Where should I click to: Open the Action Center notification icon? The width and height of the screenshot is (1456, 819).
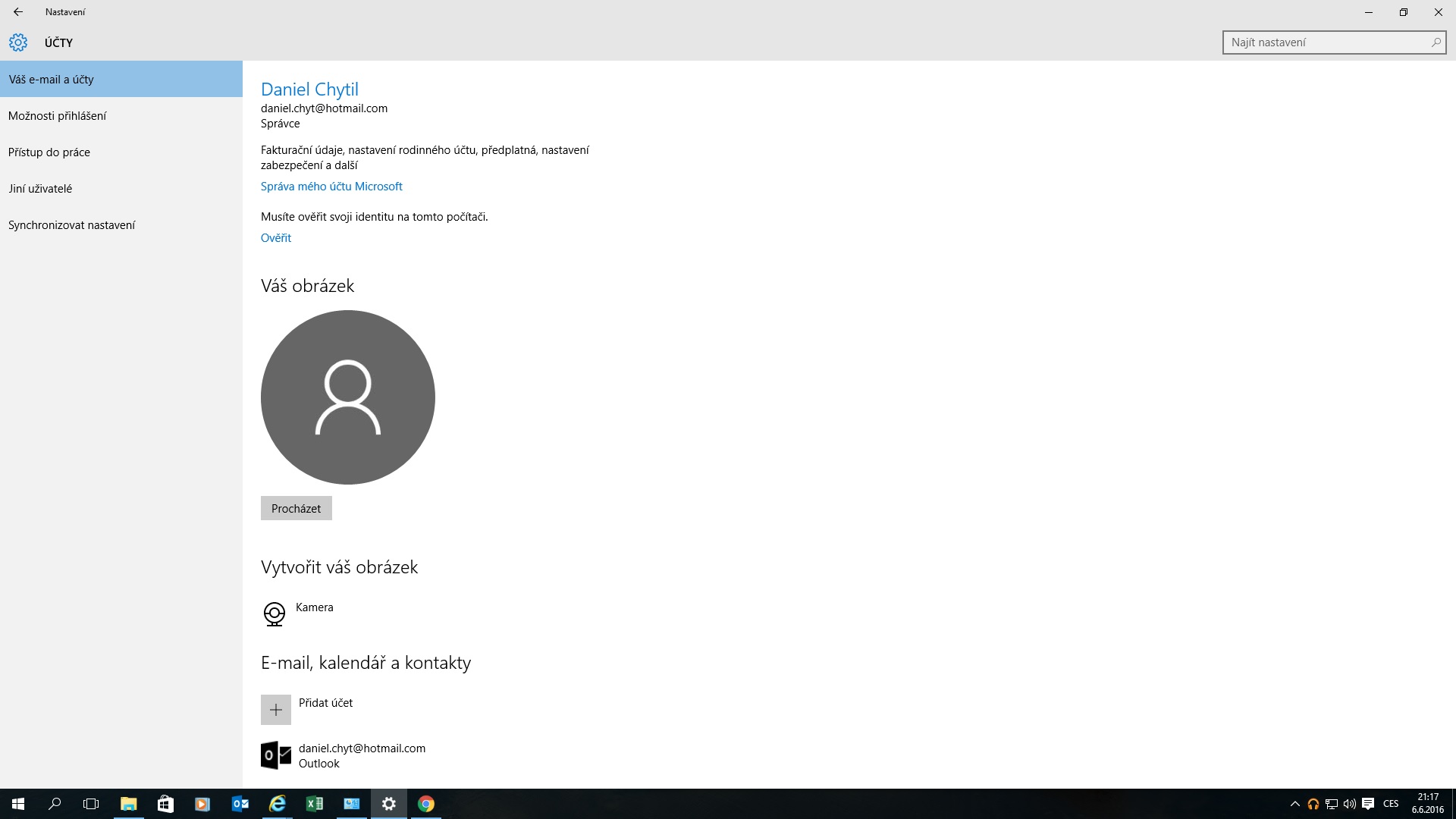1368,804
